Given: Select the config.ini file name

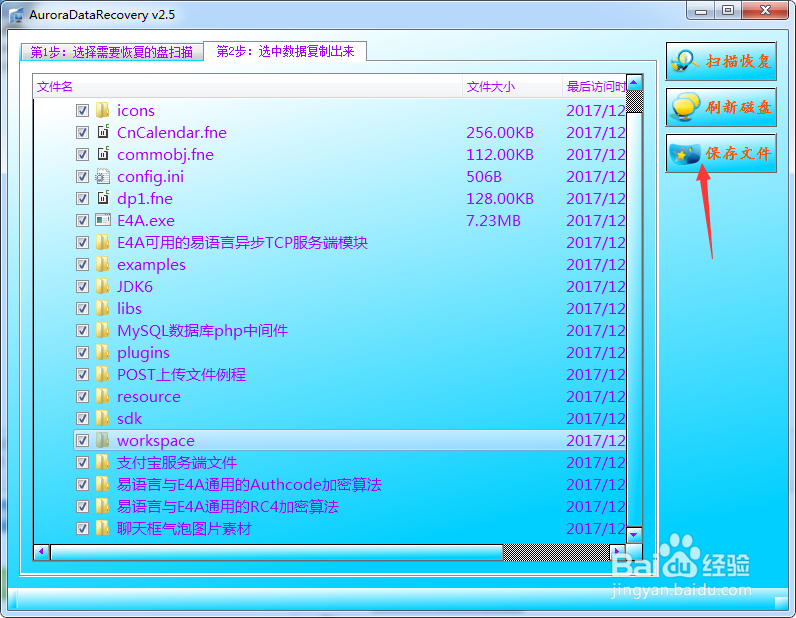Looking at the screenshot, I should pos(150,177).
